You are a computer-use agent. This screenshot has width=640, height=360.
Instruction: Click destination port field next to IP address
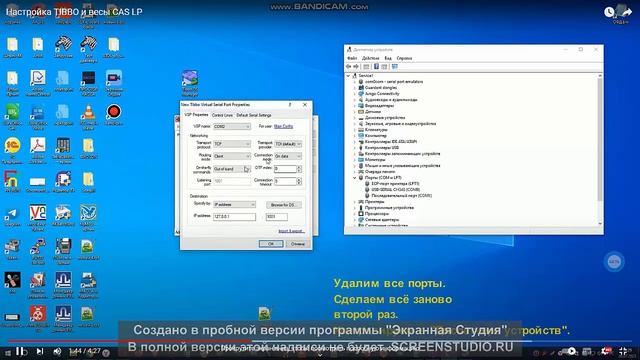coord(277,217)
